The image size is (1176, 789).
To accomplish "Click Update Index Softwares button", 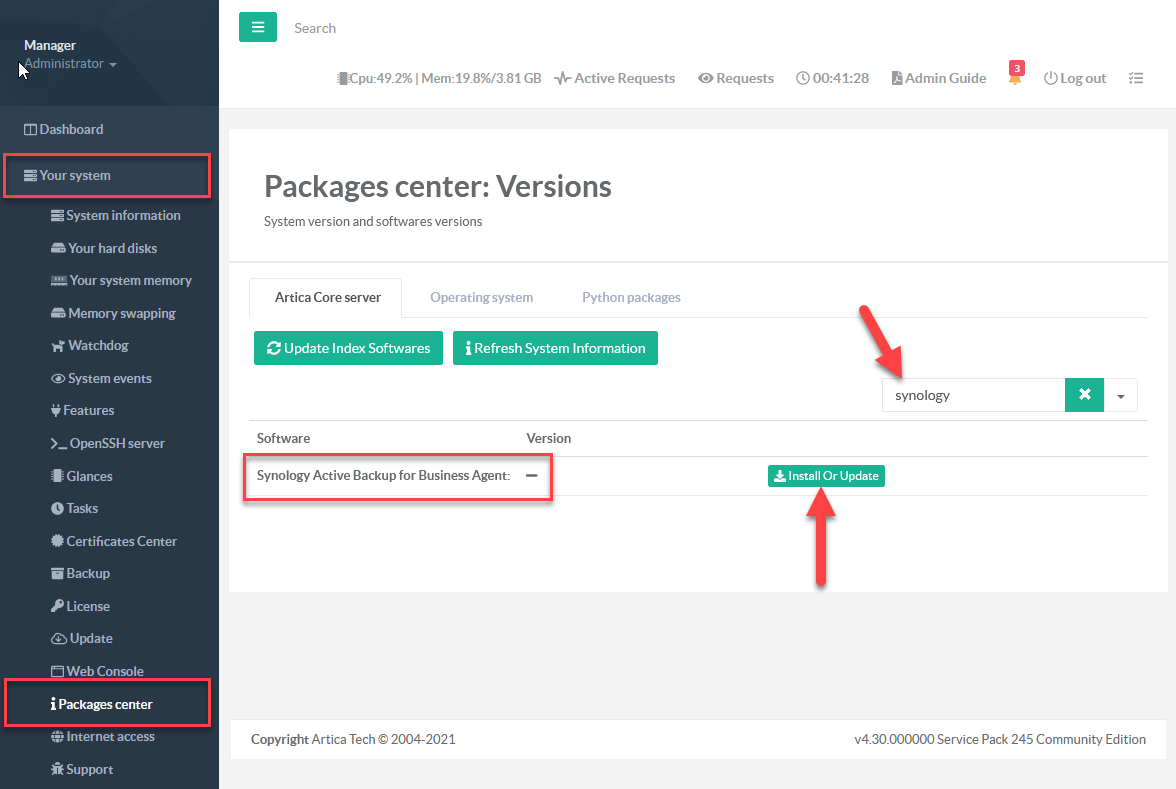I will [x=348, y=348].
